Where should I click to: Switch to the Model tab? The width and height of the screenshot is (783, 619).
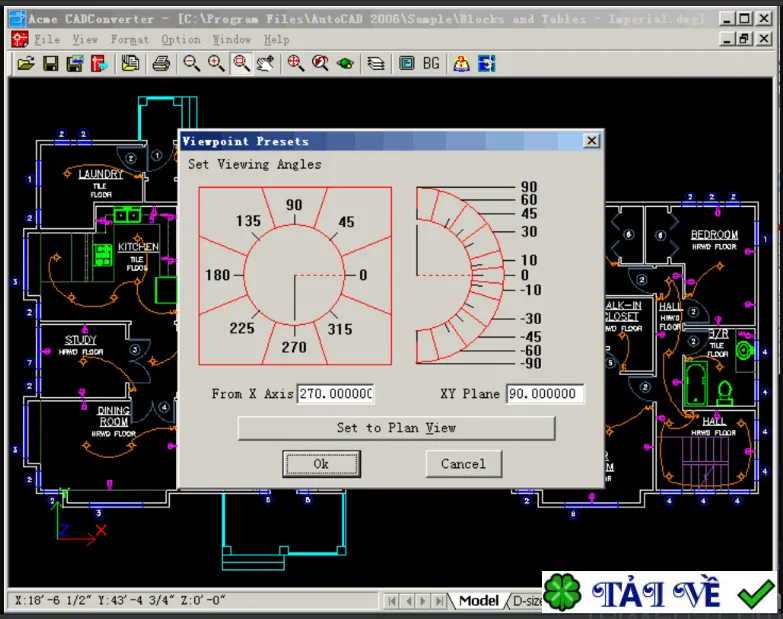pos(478,601)
